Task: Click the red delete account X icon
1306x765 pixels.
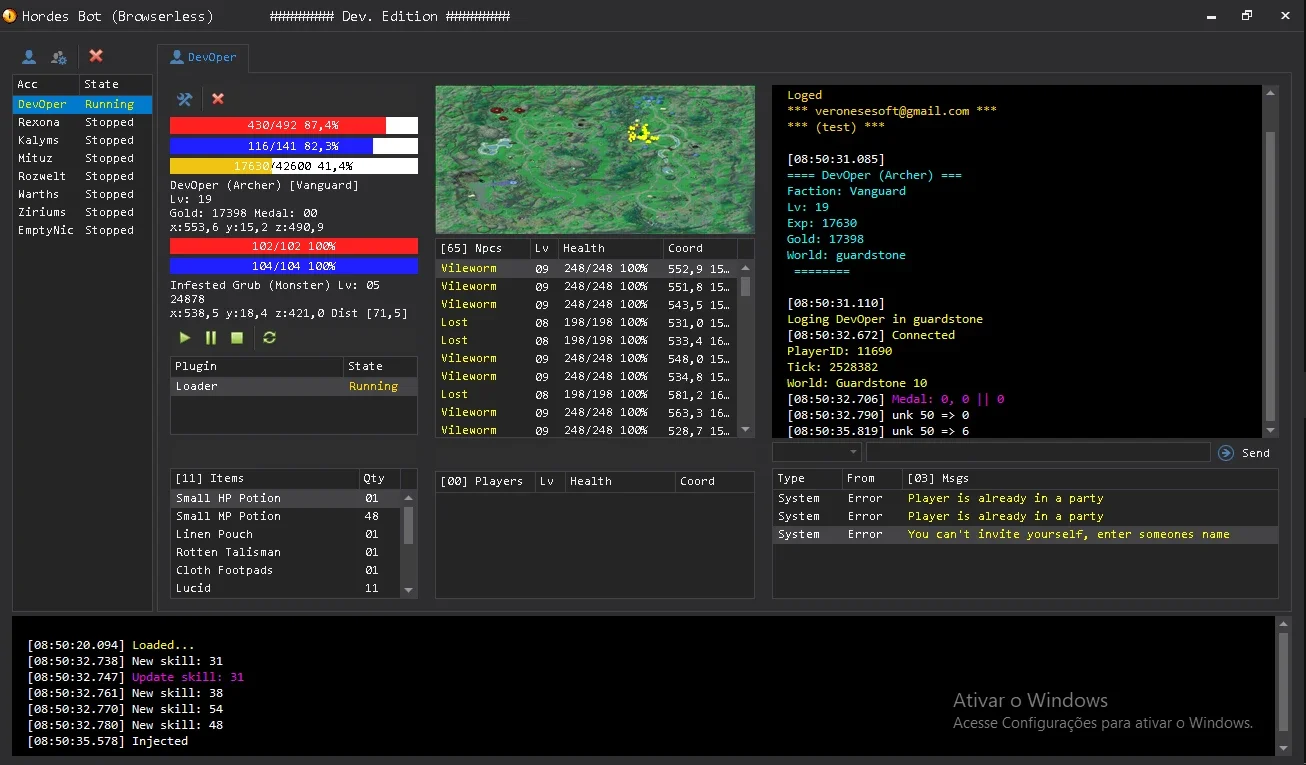Action: (x=96, y=56)
